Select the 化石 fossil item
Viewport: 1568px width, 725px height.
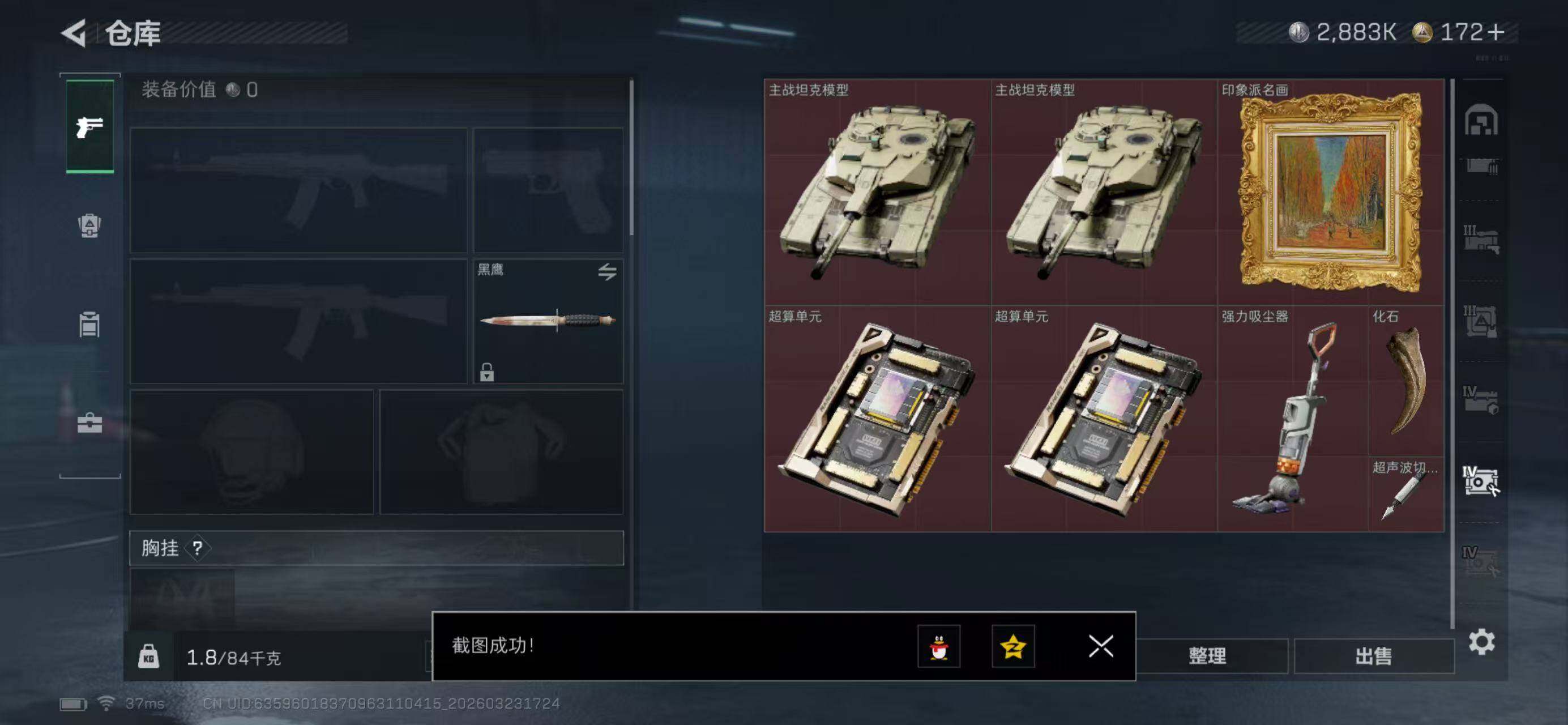pos(1406,381)
